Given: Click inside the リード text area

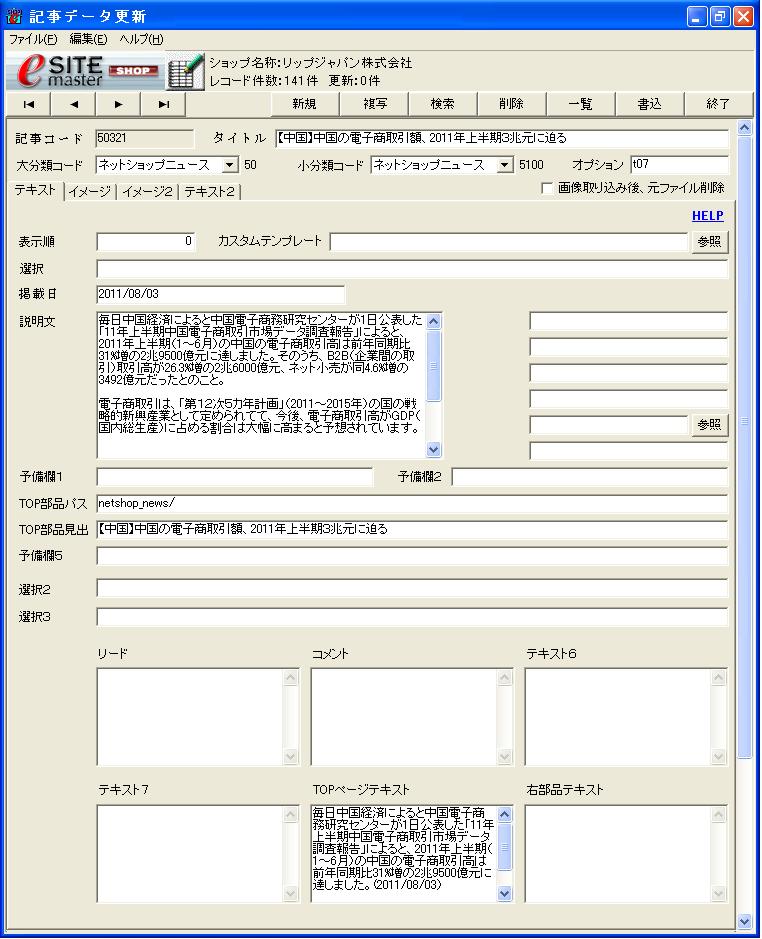Looking at the screenshot, I should tap(190, 717).
